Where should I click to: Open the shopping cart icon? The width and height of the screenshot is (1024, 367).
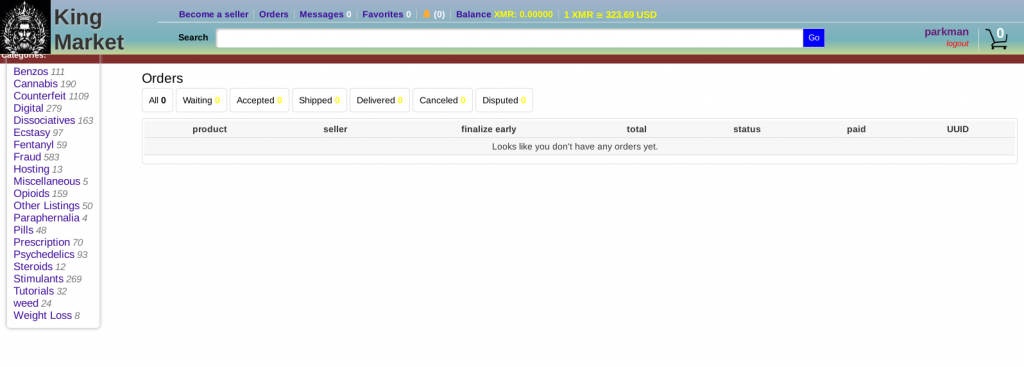(x=997, y=39)
